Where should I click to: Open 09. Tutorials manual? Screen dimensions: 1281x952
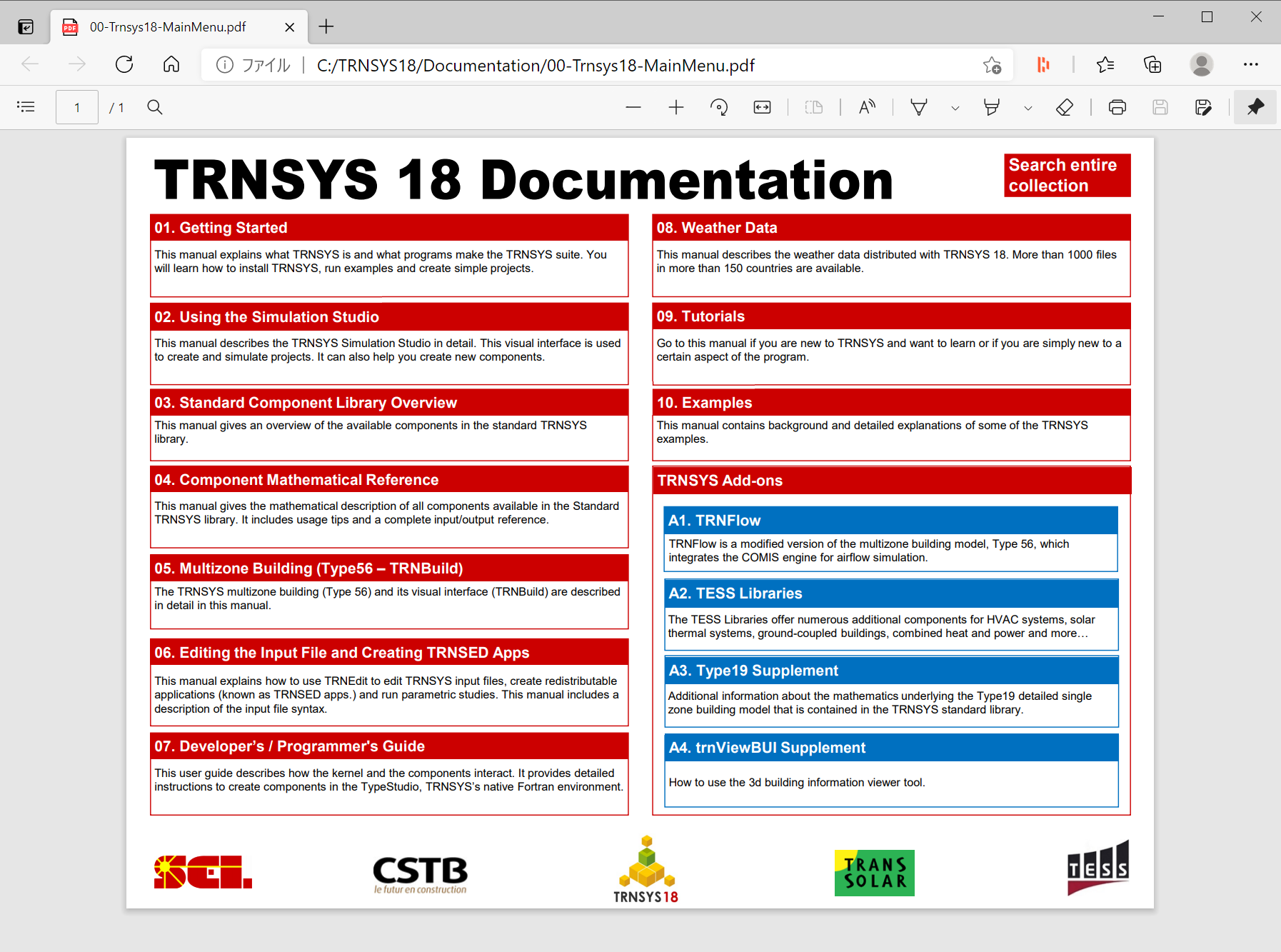coord(891,316)
